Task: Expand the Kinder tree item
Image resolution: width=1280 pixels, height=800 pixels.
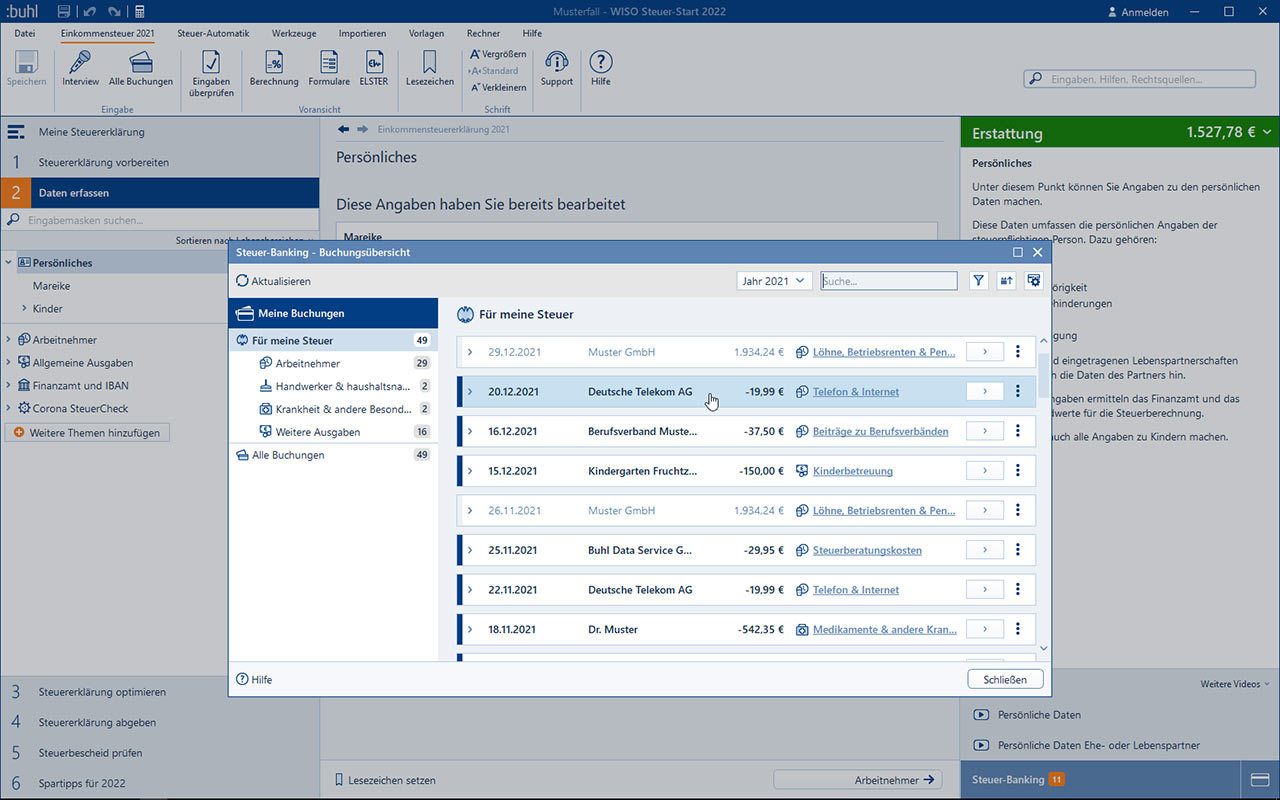Action: [25, 309]
